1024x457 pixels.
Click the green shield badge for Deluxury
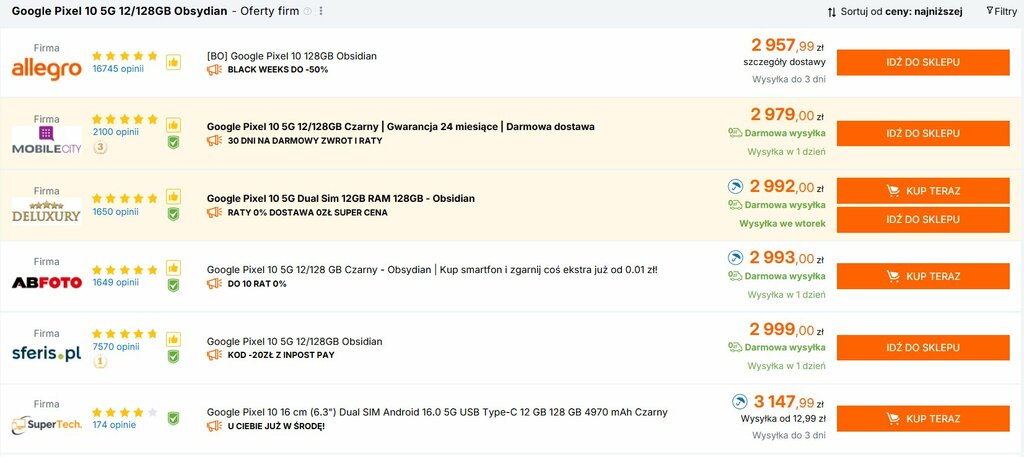(x=173, y=213)
